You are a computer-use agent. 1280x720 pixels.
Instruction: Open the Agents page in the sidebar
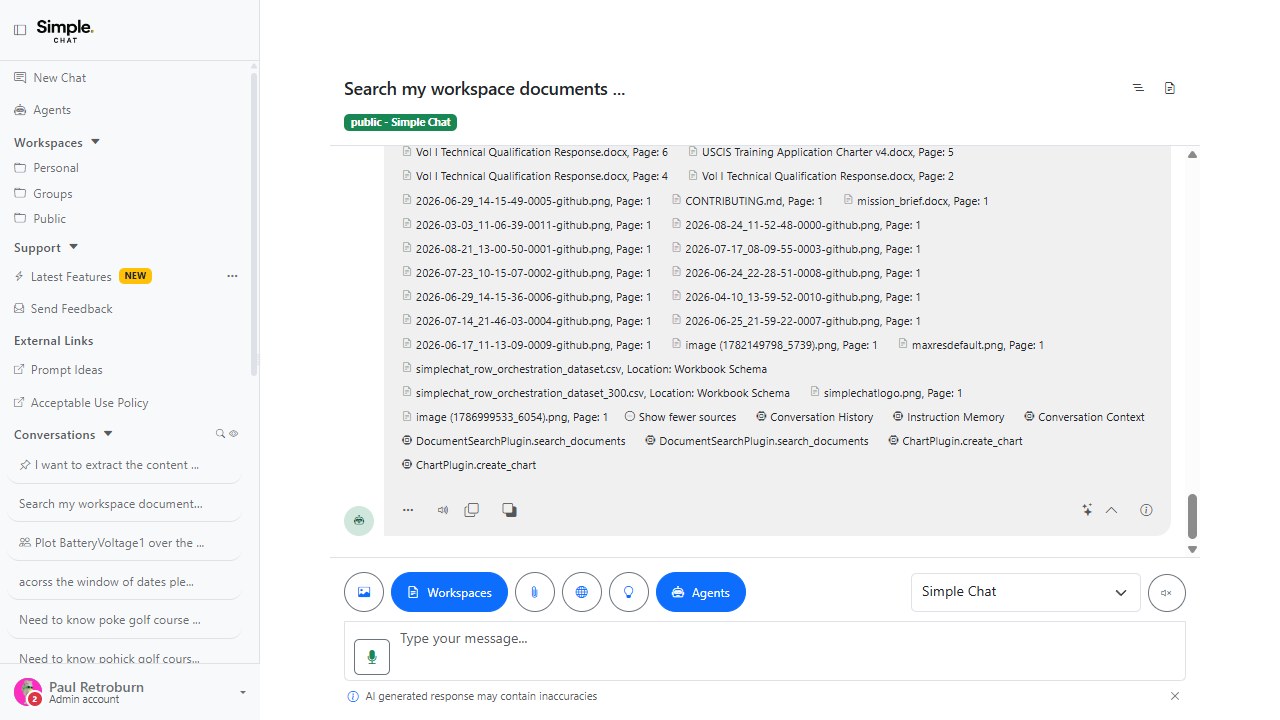[43, 110]
